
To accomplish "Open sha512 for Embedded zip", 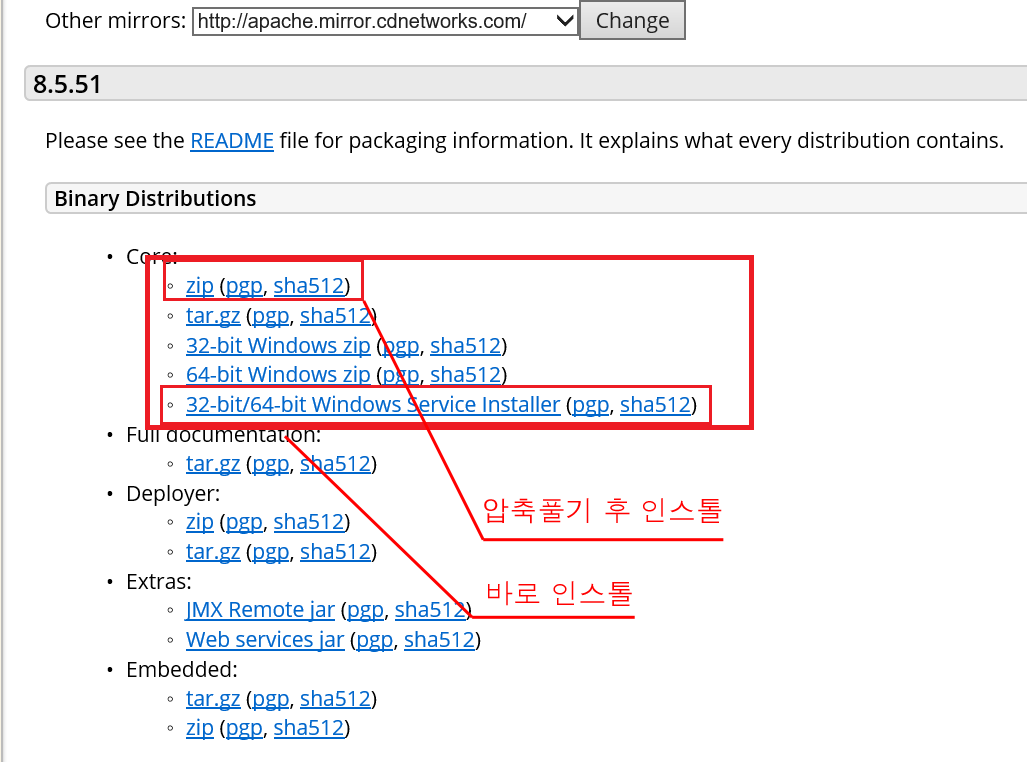I will [x=308, y=728].
